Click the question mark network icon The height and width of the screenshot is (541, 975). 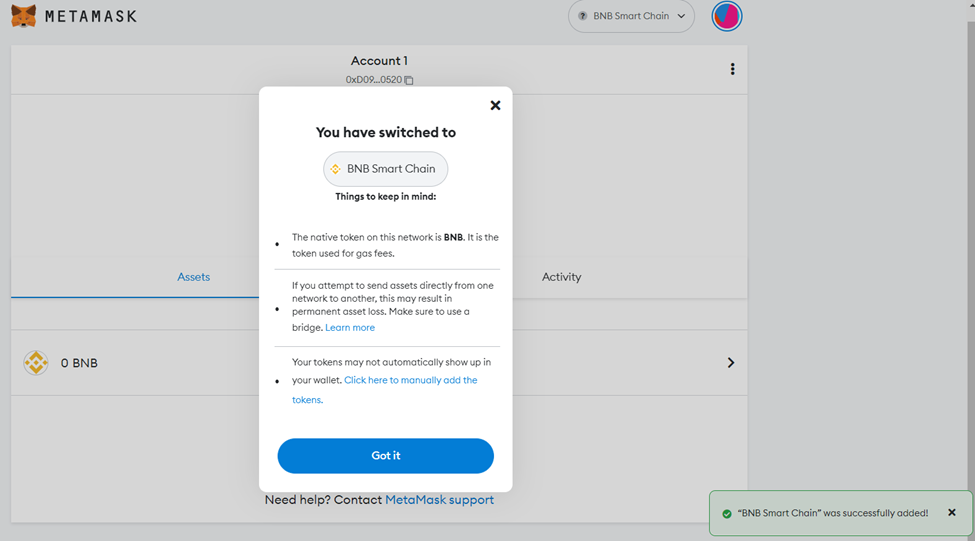(x=583, y=16)
